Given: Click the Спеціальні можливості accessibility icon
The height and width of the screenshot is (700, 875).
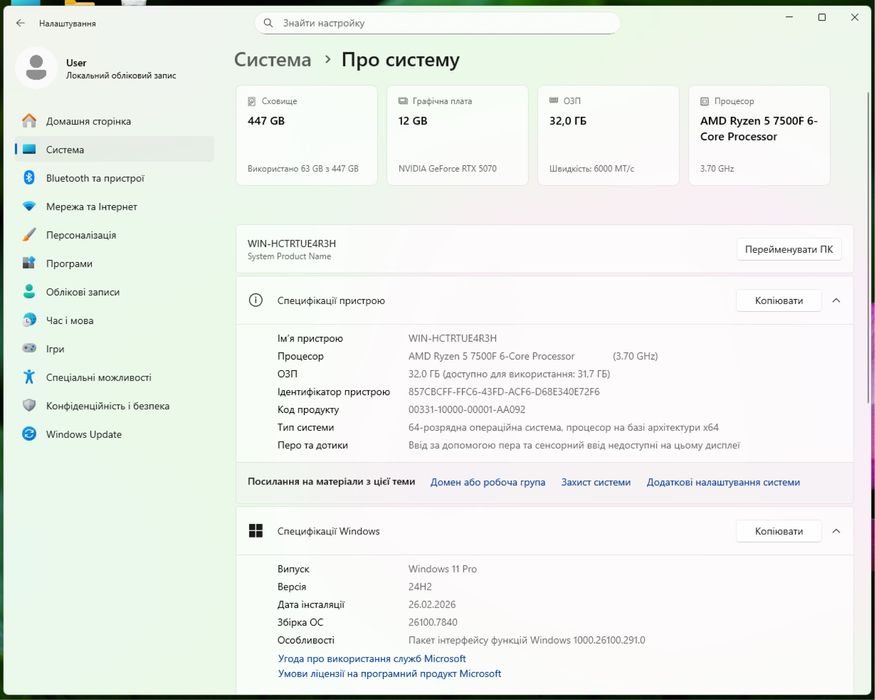Looking at the screenshot, I should tap(29, 377).
